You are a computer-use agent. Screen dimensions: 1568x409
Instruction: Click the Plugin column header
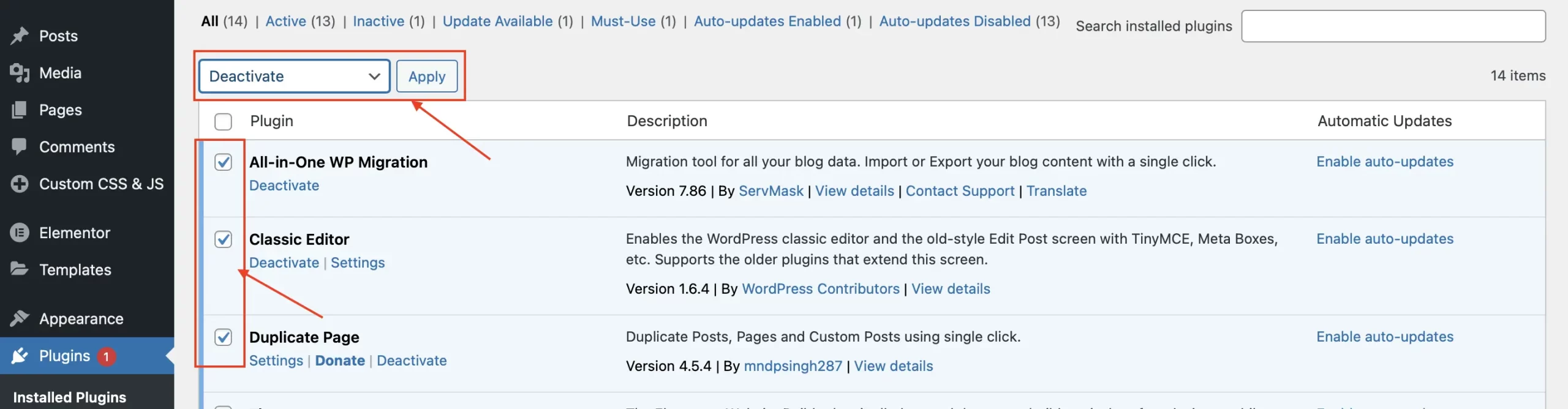pyautogui.click(x=272, y=121)
